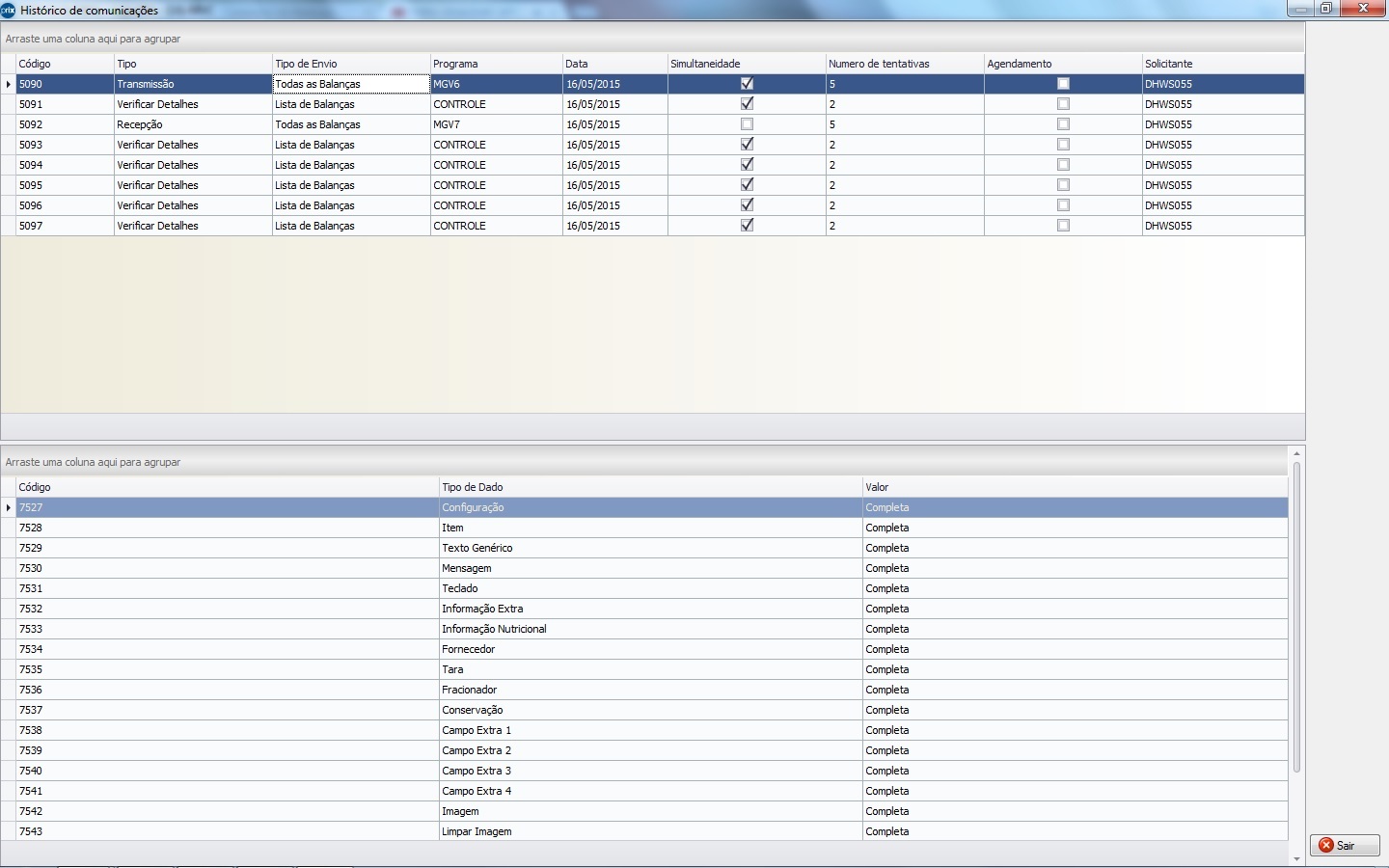Click the Sair exit button

coord(1345,845)
